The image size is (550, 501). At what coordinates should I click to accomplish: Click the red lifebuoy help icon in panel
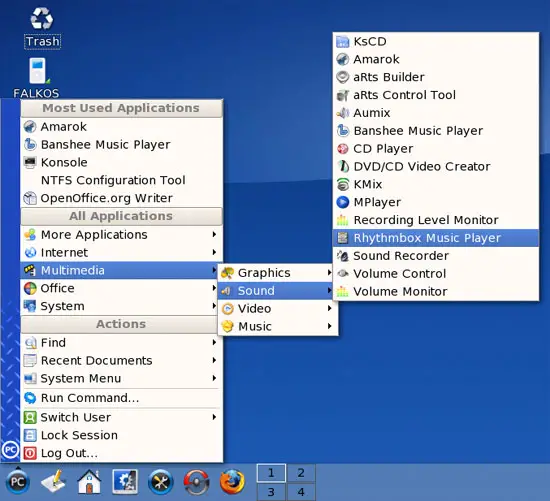pos(196,482)
